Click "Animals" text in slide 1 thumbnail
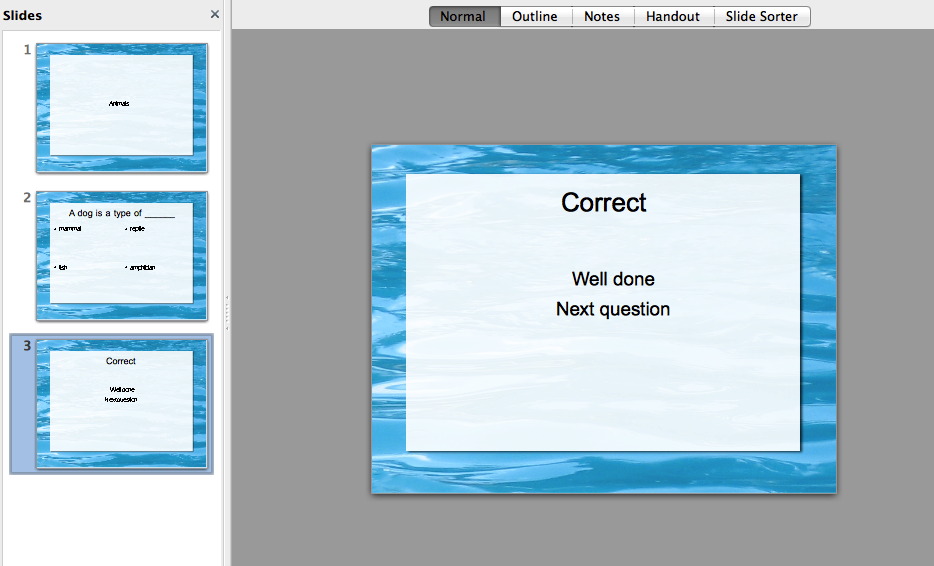The height and width of the screenshot is (566, 934). [119, 104]
